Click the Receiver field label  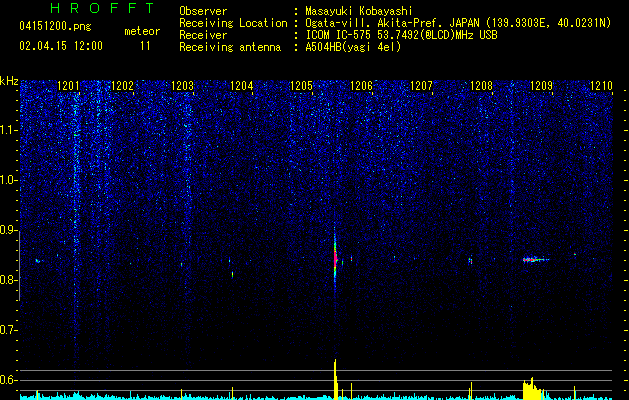point(203,35)
